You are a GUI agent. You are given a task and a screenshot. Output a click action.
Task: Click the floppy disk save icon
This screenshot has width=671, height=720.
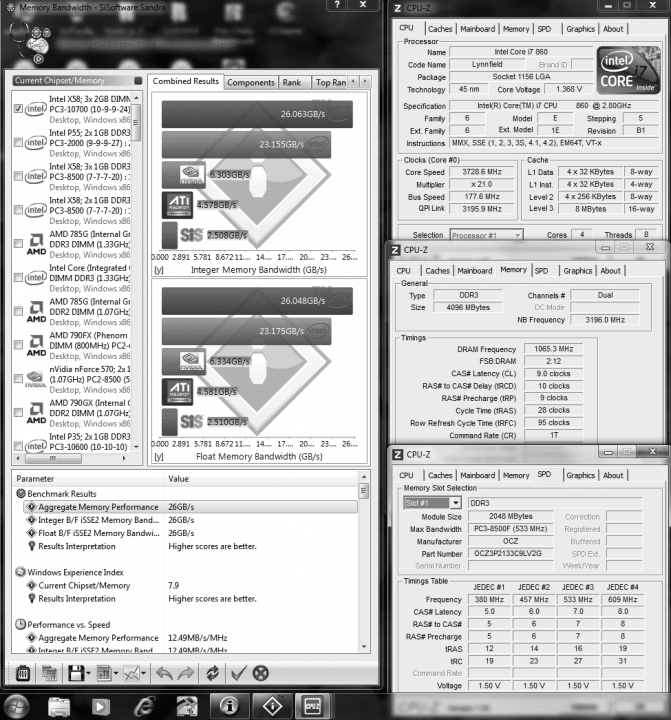pos(76,674)
